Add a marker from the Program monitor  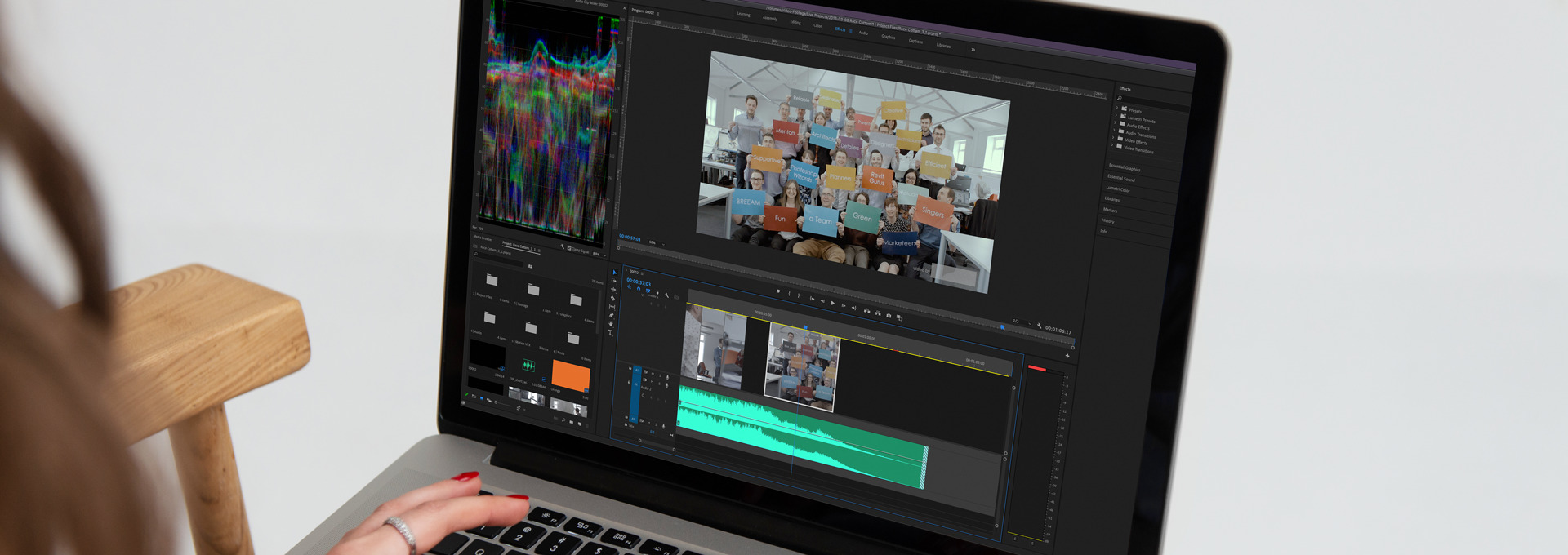(x=777, y=292)
